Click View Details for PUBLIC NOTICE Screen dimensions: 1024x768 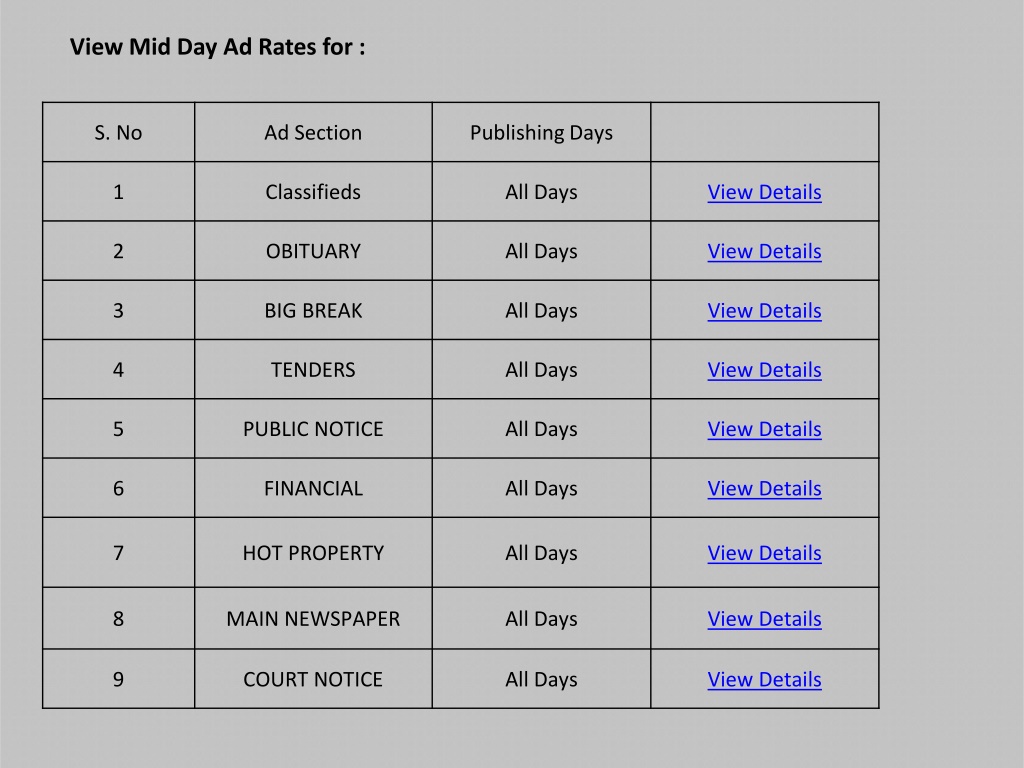point(764,429)
